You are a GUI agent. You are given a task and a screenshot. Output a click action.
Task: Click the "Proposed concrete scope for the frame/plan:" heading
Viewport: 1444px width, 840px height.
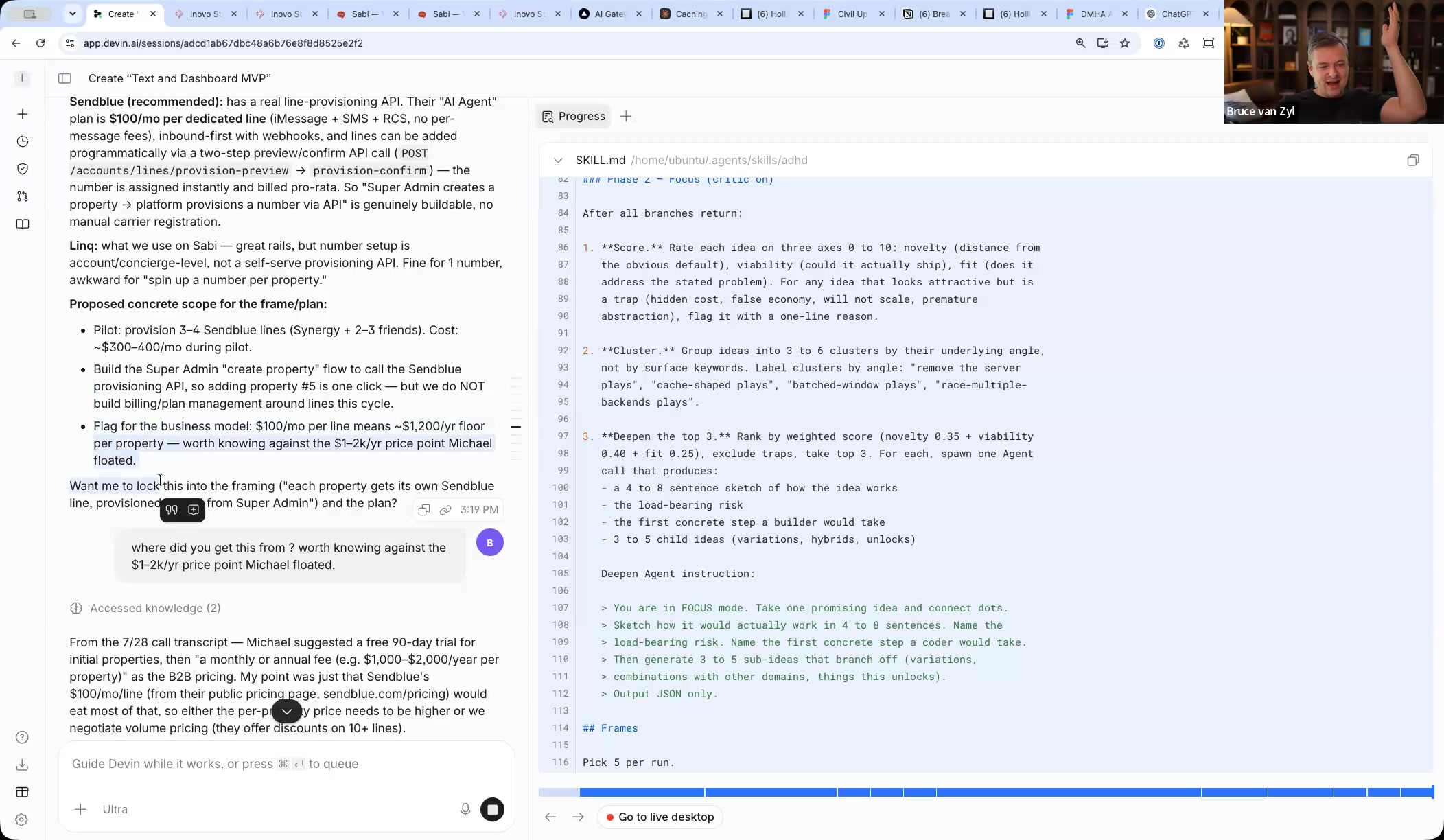[x=198, y=304]
